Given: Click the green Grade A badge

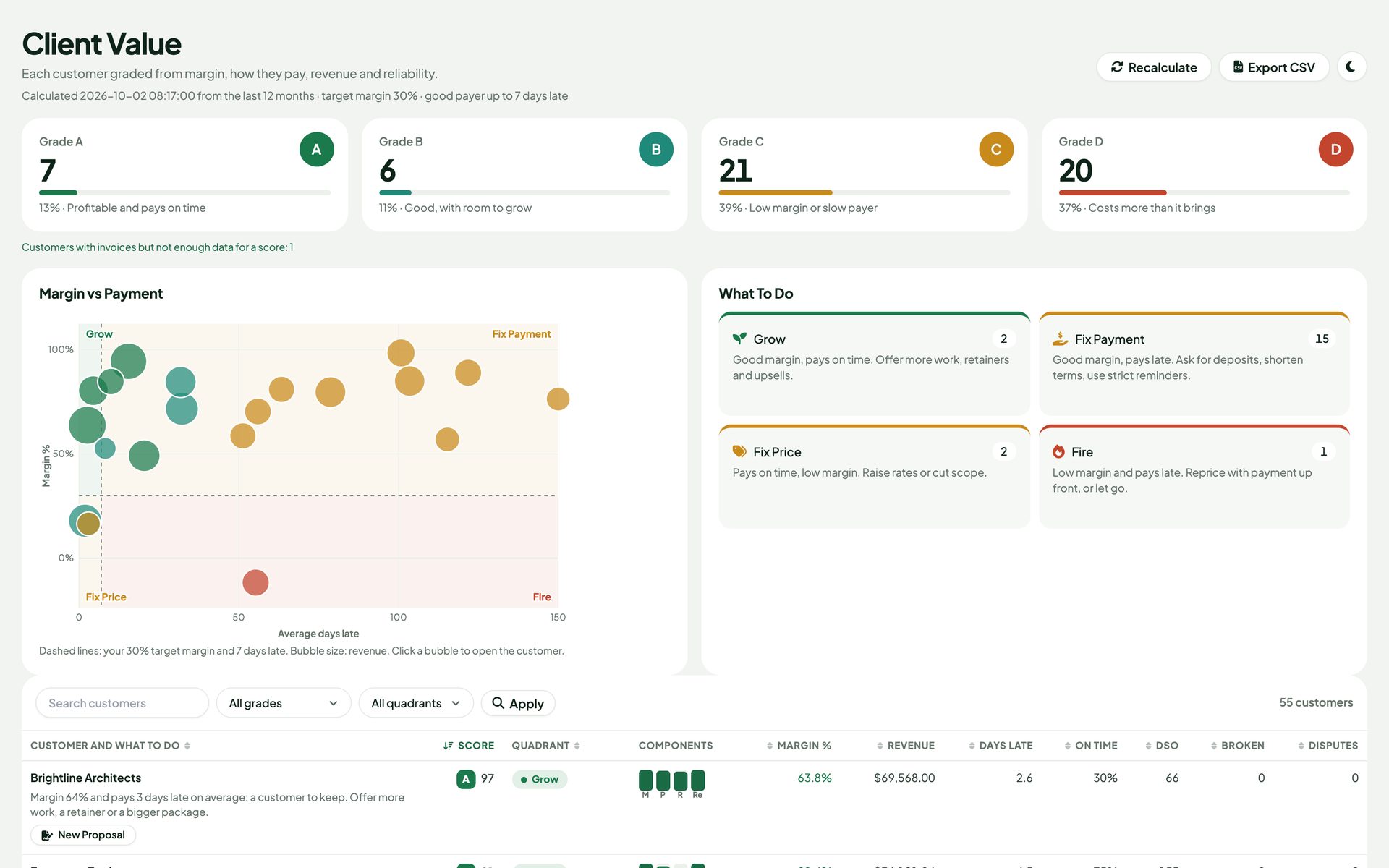Looking at the screenshot, I should 316,149.
